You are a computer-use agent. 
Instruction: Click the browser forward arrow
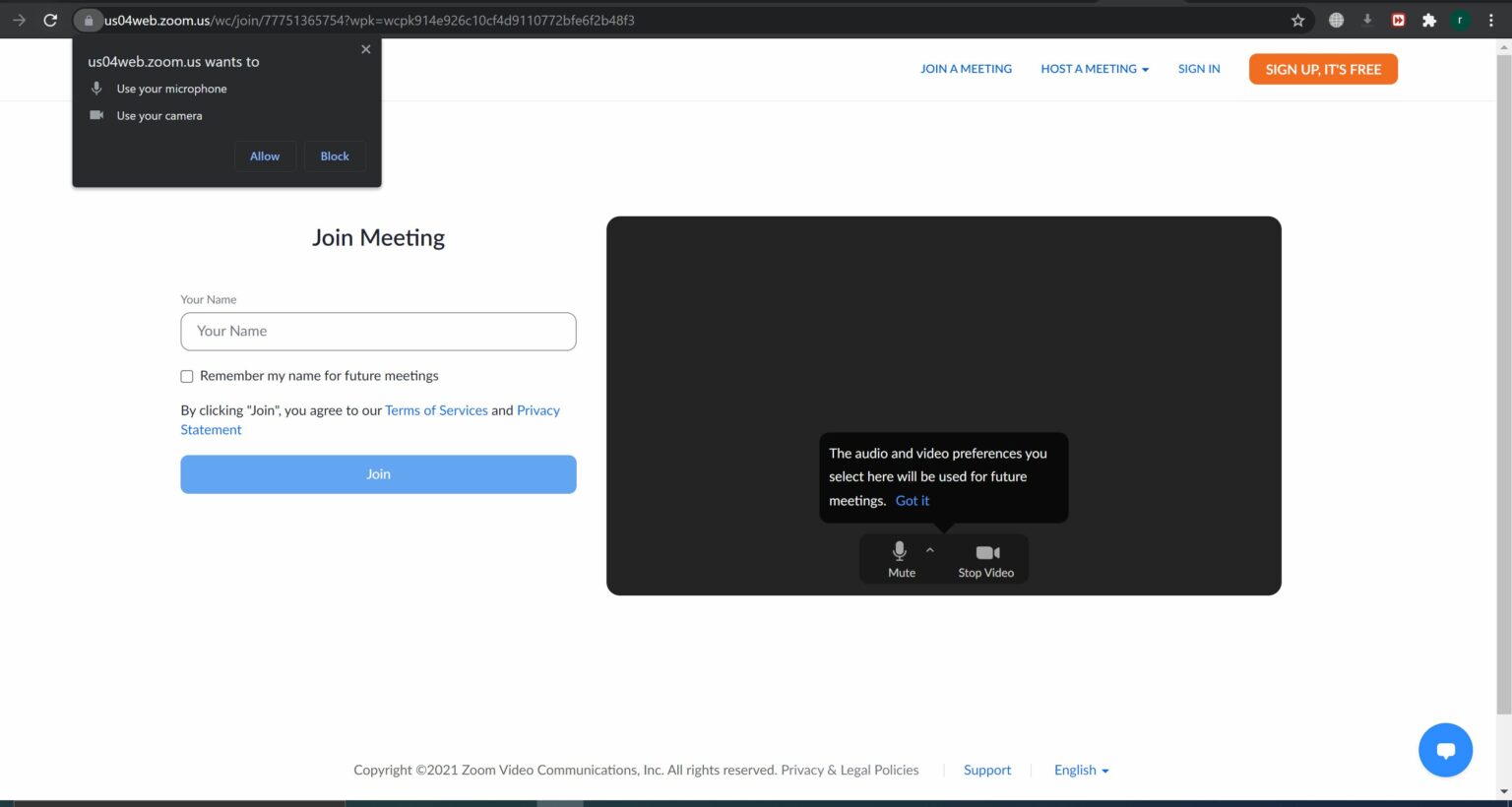tap(19, 20)
